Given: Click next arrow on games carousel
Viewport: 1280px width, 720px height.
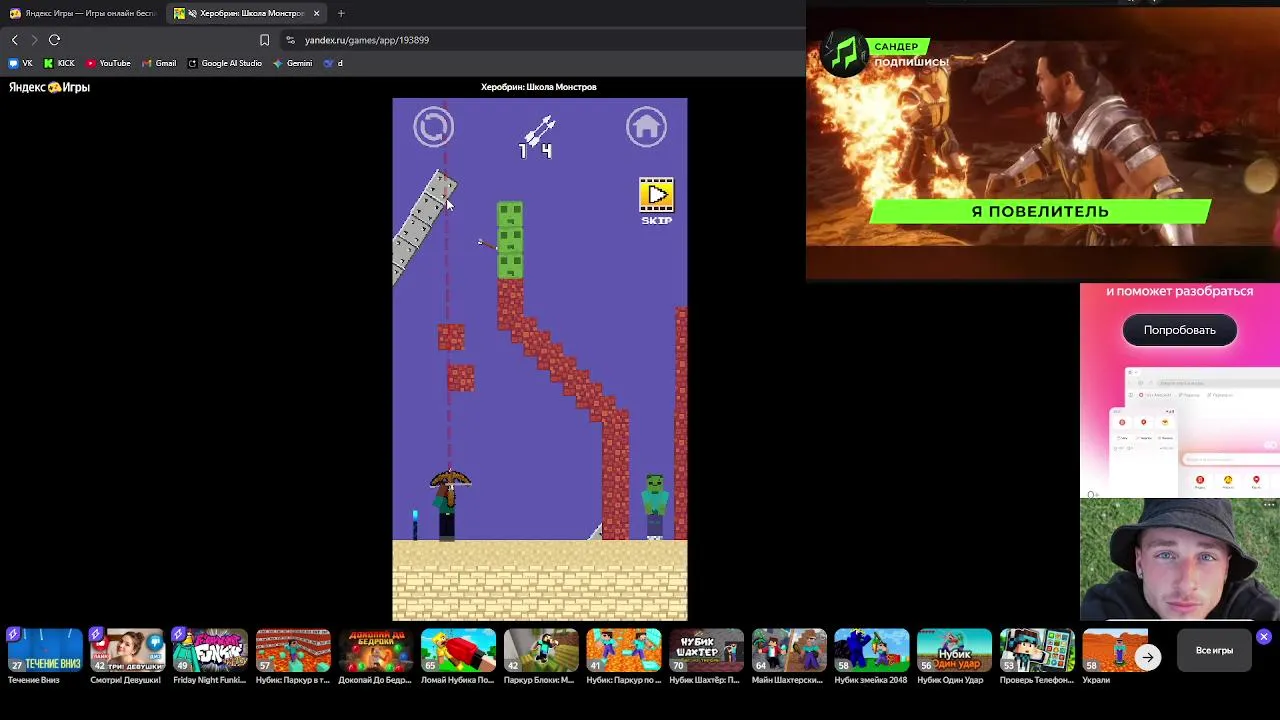Looking at the screenshot, I should 1148,657.
